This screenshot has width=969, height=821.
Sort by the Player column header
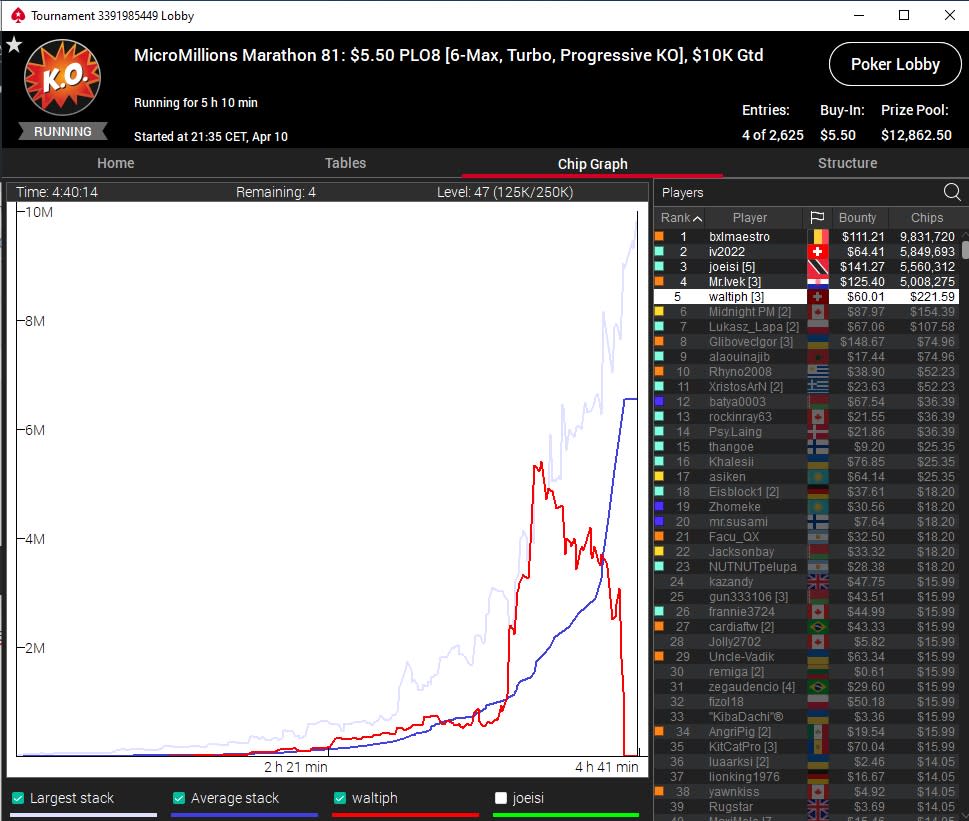(x=749, y=217)
